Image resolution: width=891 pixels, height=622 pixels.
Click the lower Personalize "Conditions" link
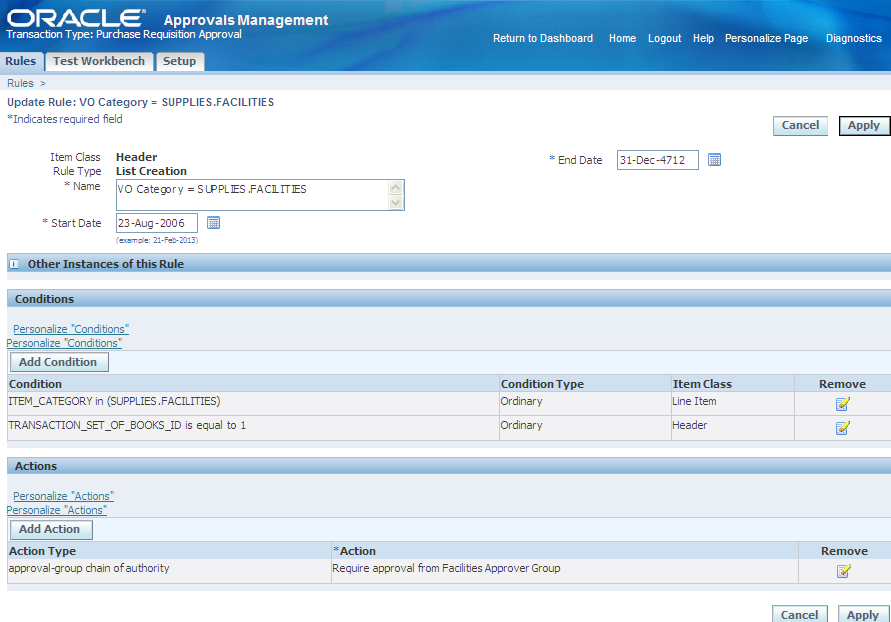pyautogui.click(x=64, y=343)
